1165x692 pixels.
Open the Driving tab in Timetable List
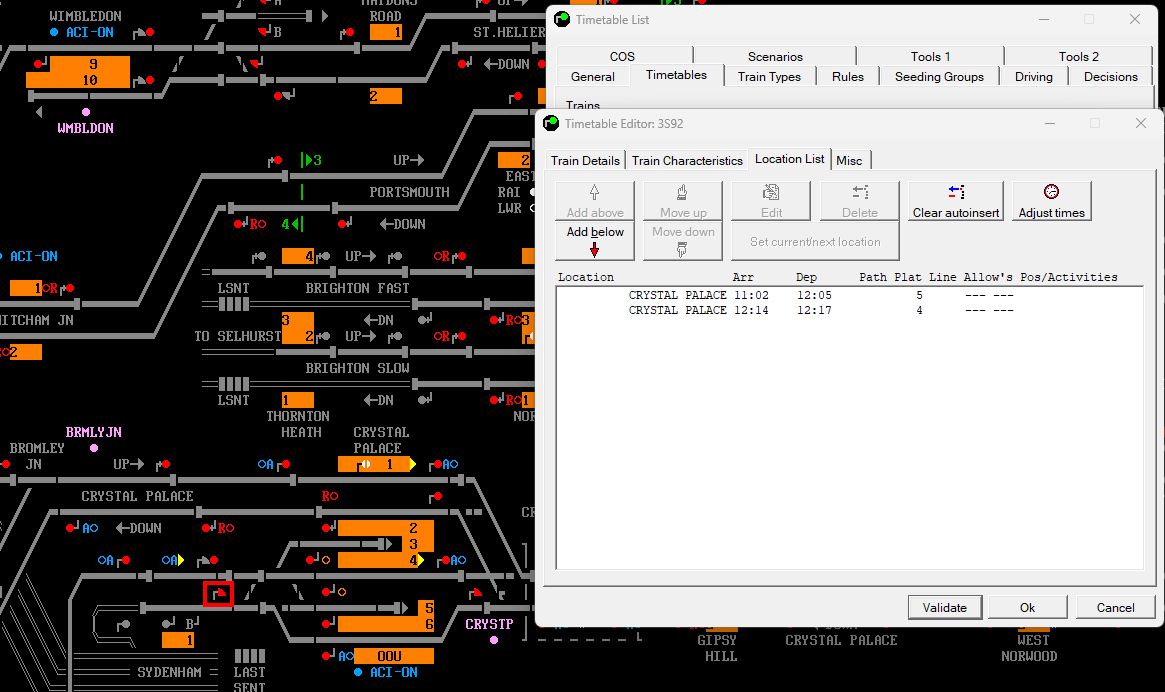pyautogui.click(x=1033, y=77)
